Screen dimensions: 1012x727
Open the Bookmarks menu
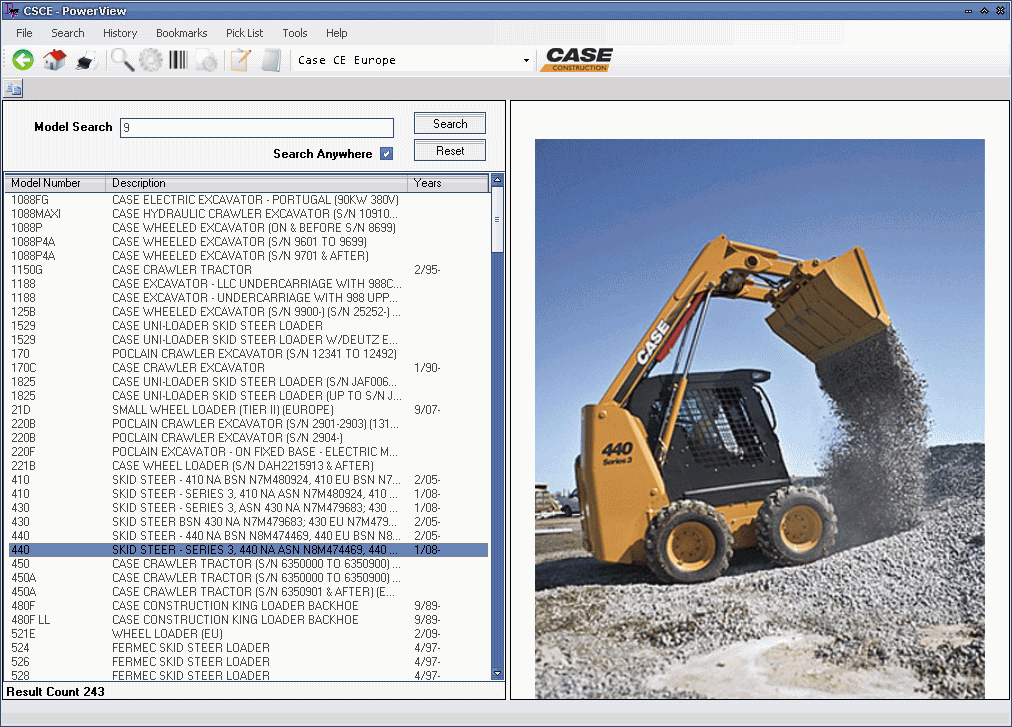[181, 33]
